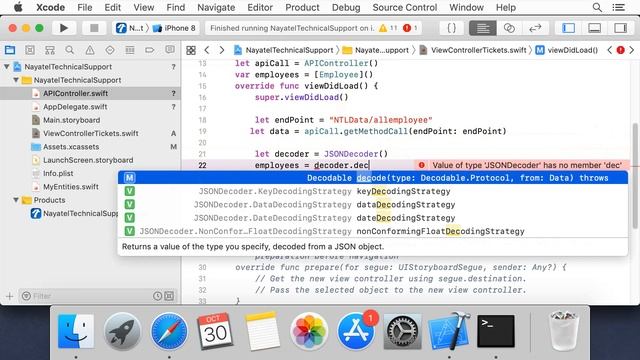The image size is (640, 360).
Task: Choose nonConformingFloatDecodingStrategy completion
Action: pos(373,231)
